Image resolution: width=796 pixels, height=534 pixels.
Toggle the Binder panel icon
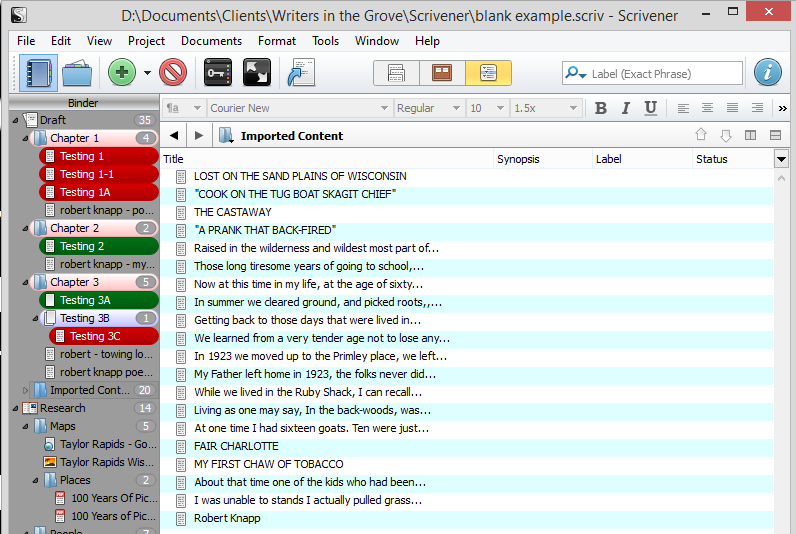[x=39, y=73]
